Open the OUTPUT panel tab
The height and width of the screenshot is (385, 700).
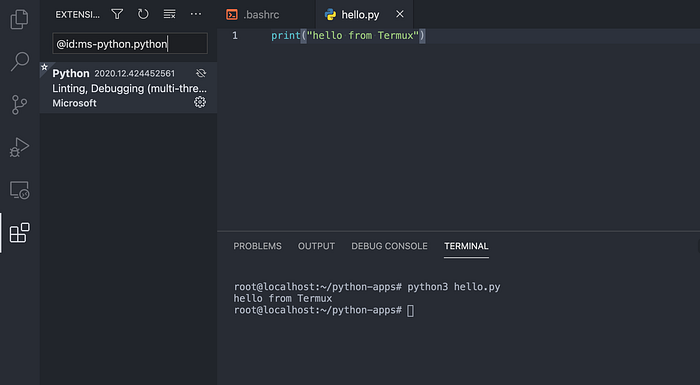click(x=316, y=246)
